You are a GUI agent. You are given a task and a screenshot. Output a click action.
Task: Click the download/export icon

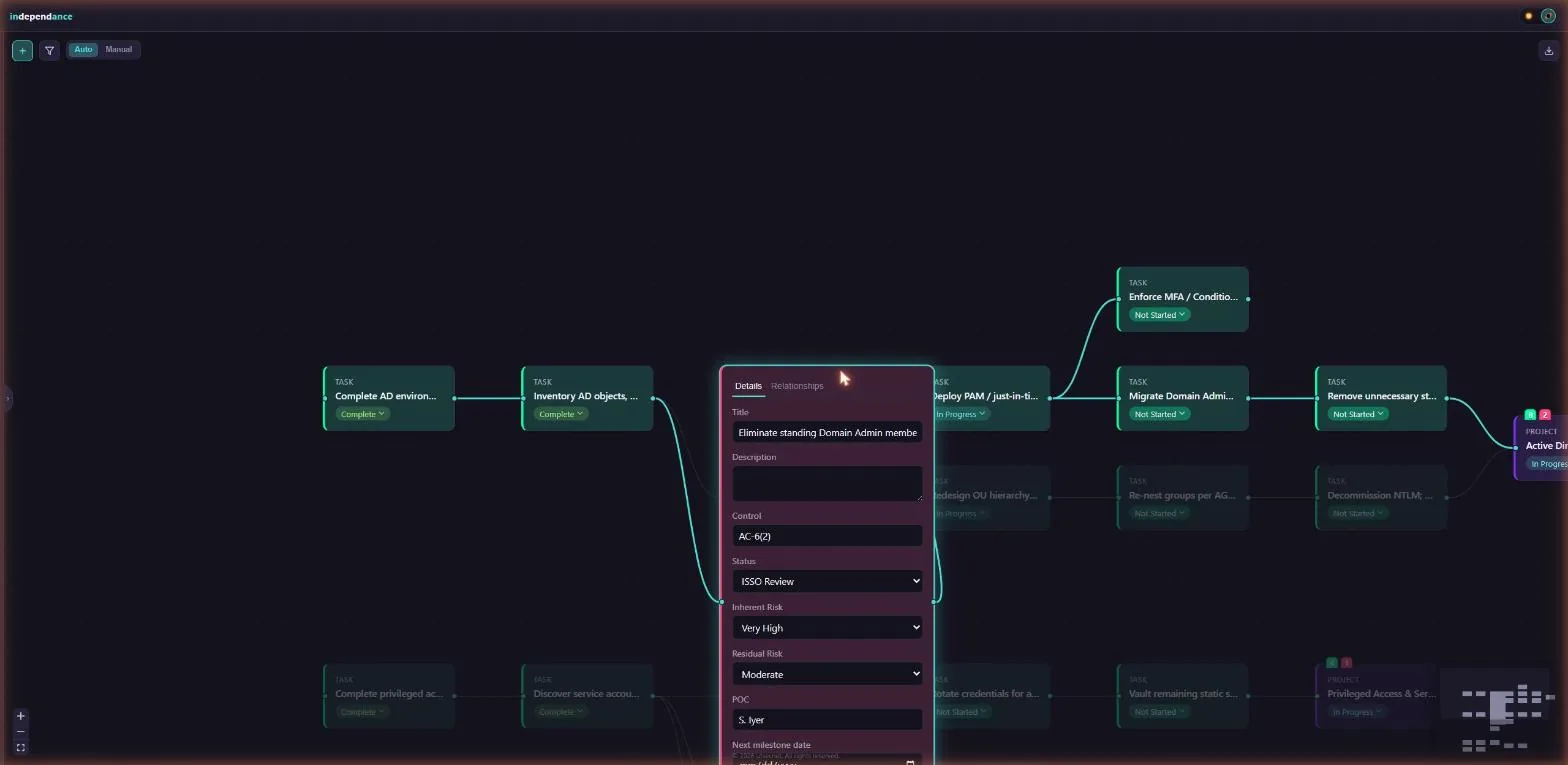point(1549,50)
